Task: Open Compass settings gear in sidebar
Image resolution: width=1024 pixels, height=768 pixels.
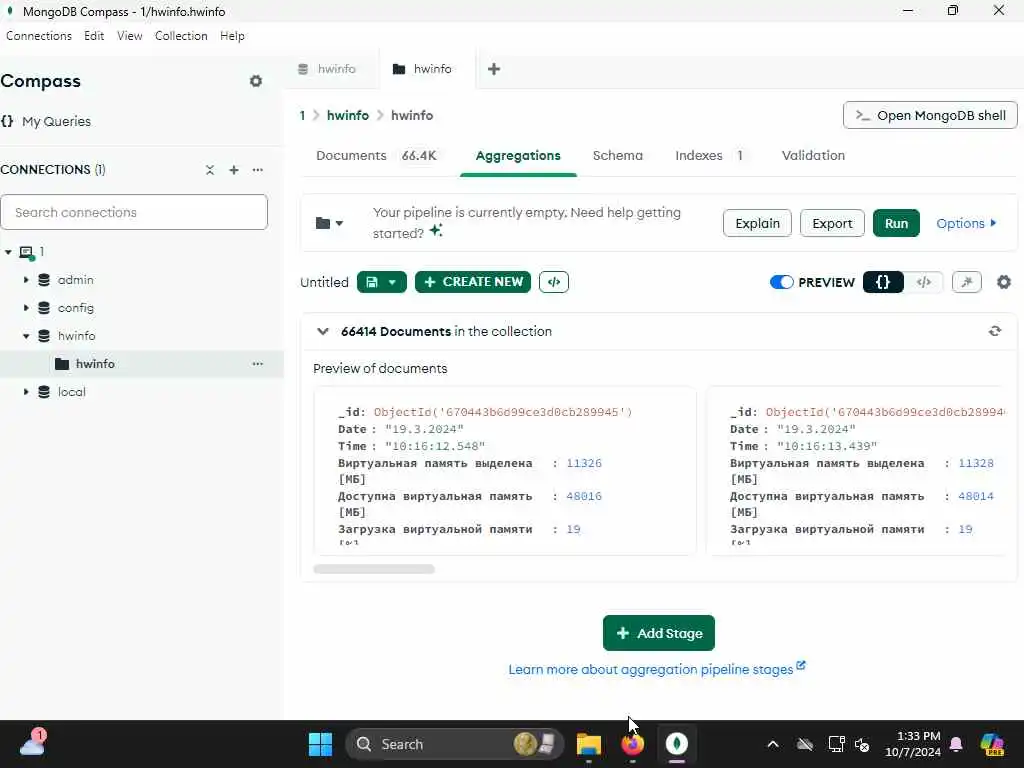Action: (x=256, y=81)
